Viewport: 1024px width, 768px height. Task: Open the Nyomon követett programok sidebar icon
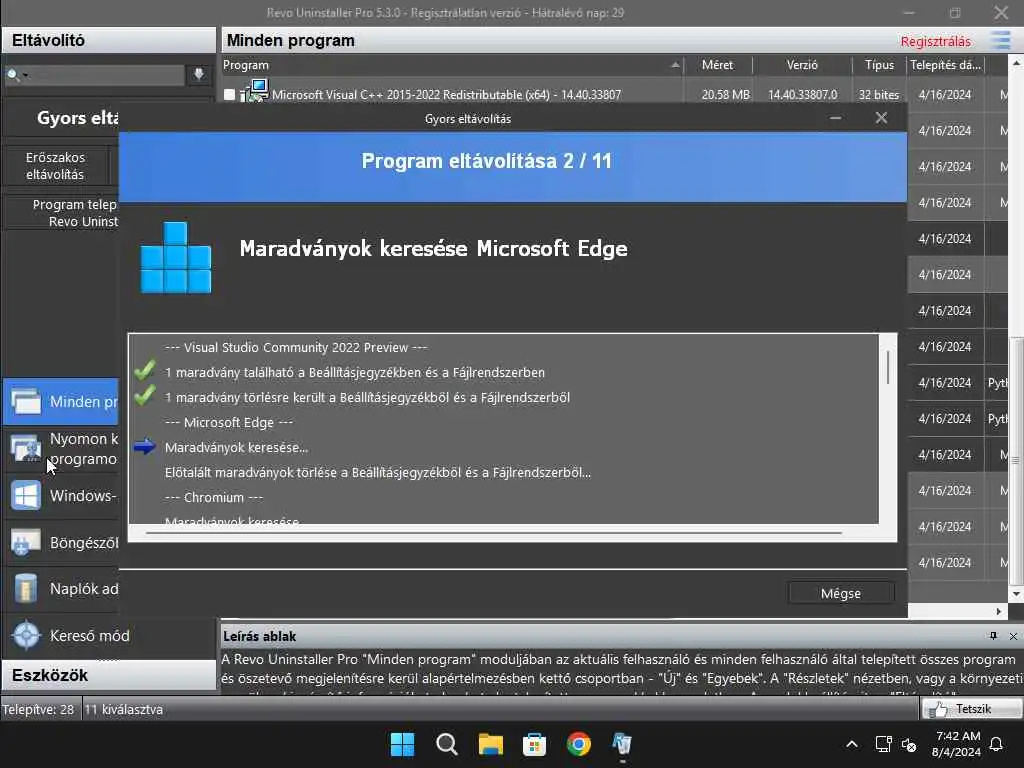[26, 448]
